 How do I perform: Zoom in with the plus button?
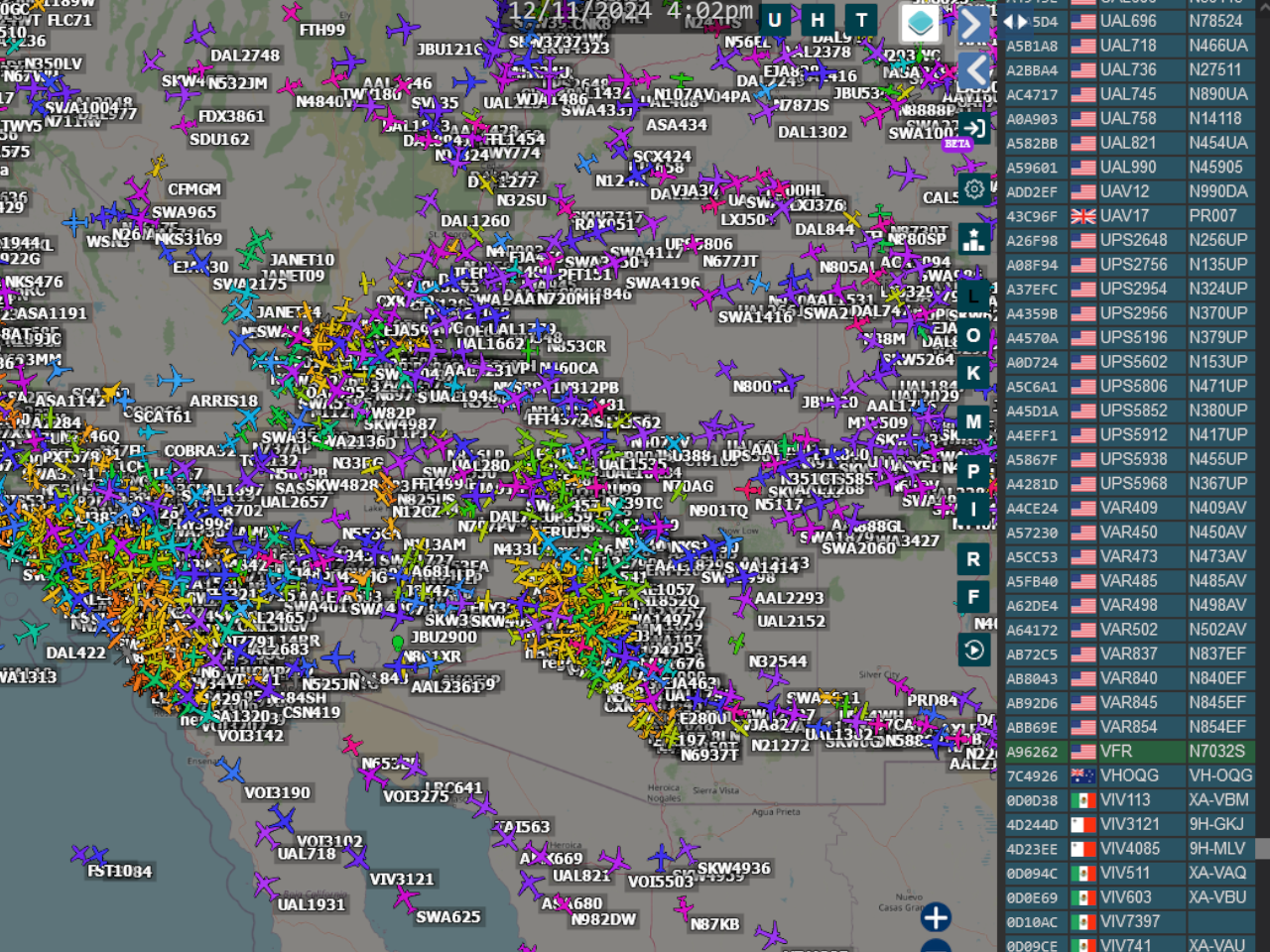[936, 917]
